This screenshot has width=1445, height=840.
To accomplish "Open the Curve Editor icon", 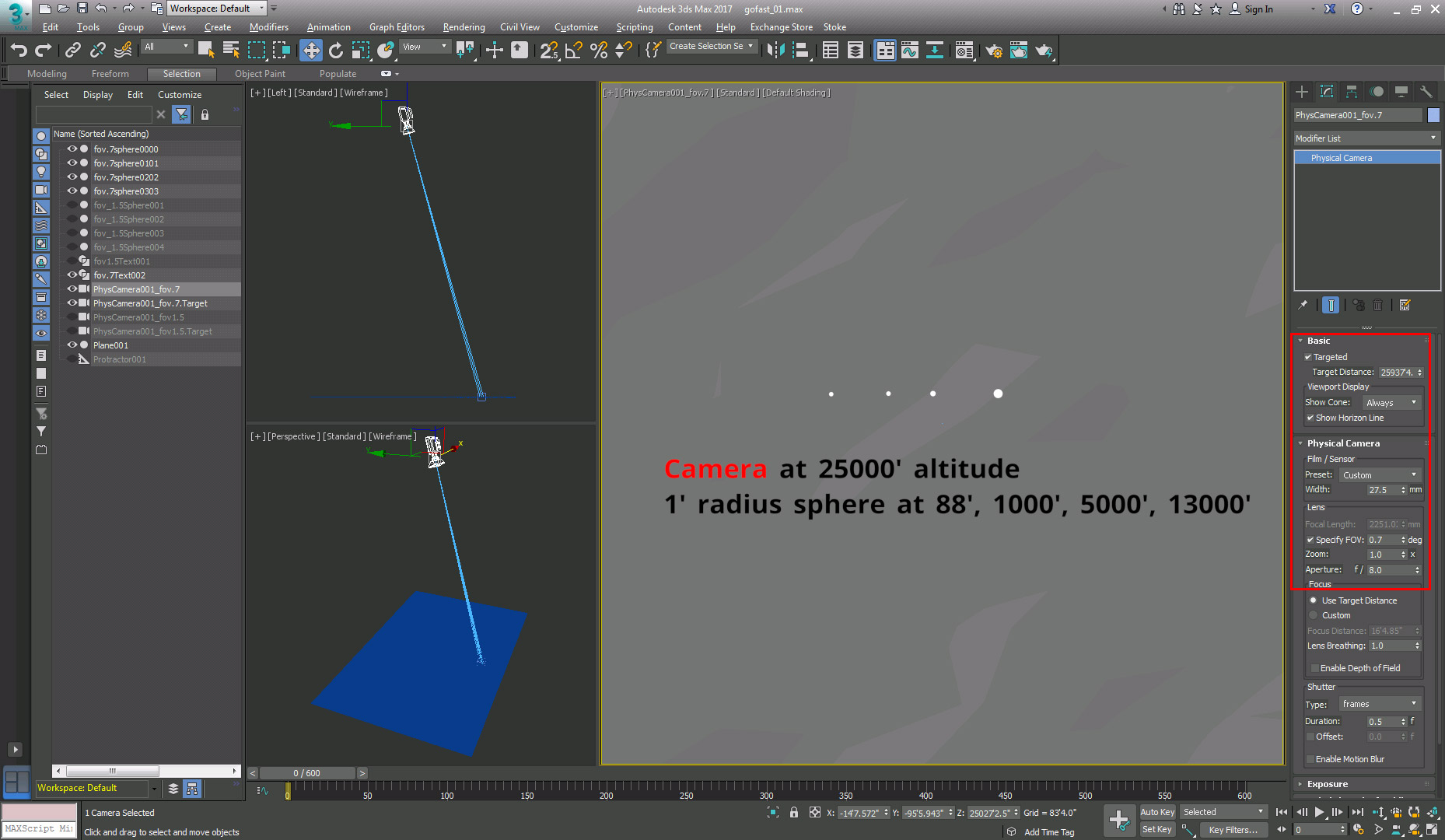I will (x=910, y=51).
